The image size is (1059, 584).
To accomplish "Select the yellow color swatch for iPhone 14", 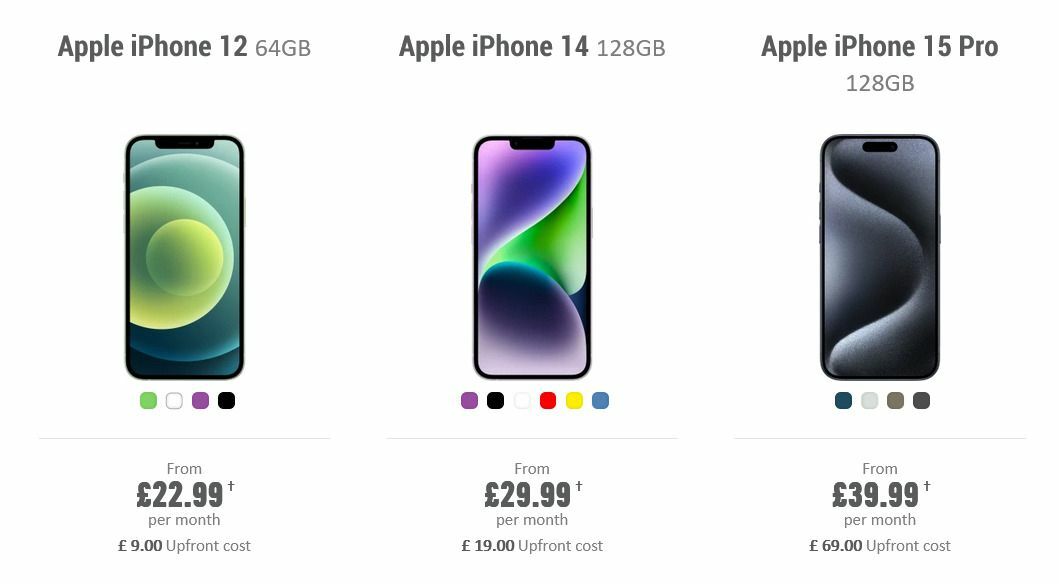I will coord(573,401).
